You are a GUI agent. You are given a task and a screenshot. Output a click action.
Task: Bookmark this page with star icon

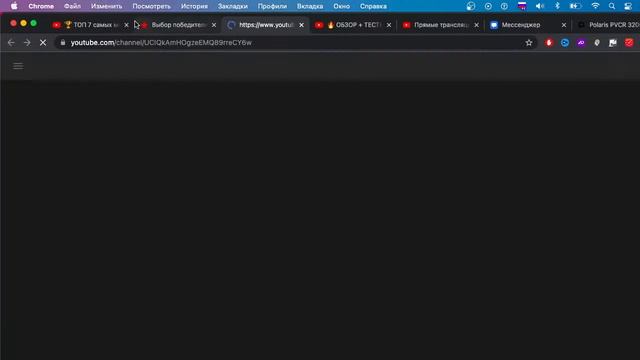tap(529, 42)
